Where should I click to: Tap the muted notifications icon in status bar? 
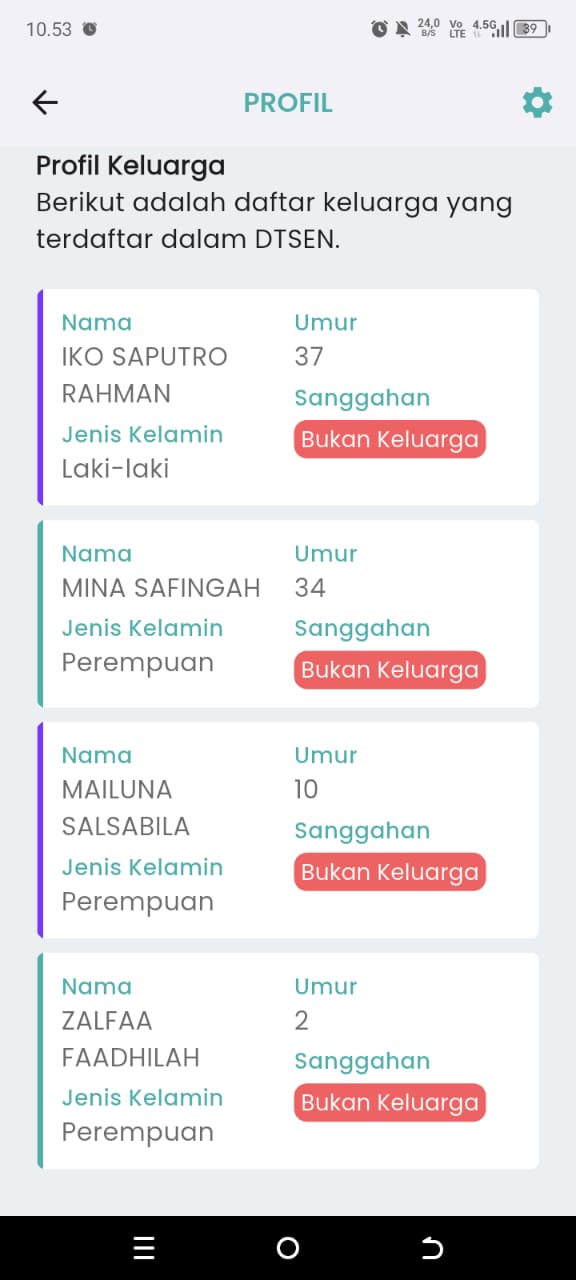click(400, 29)
